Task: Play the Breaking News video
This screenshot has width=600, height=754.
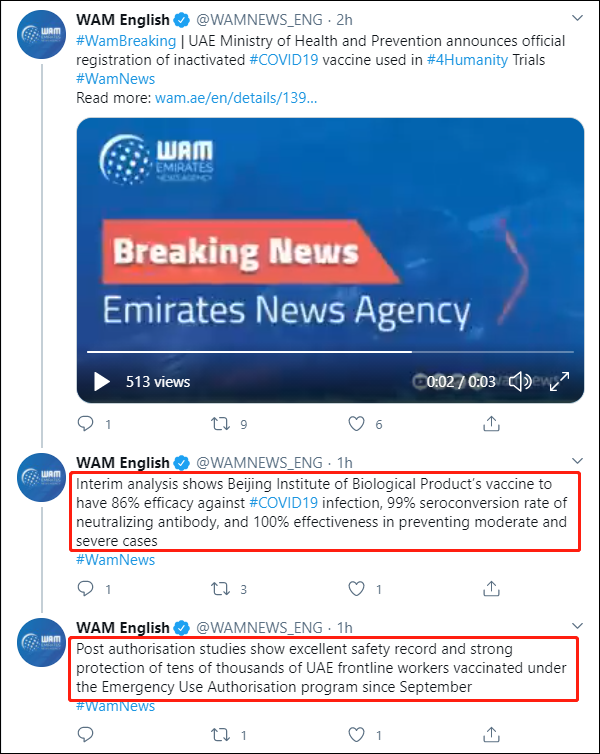Action: tap(101, 381)
